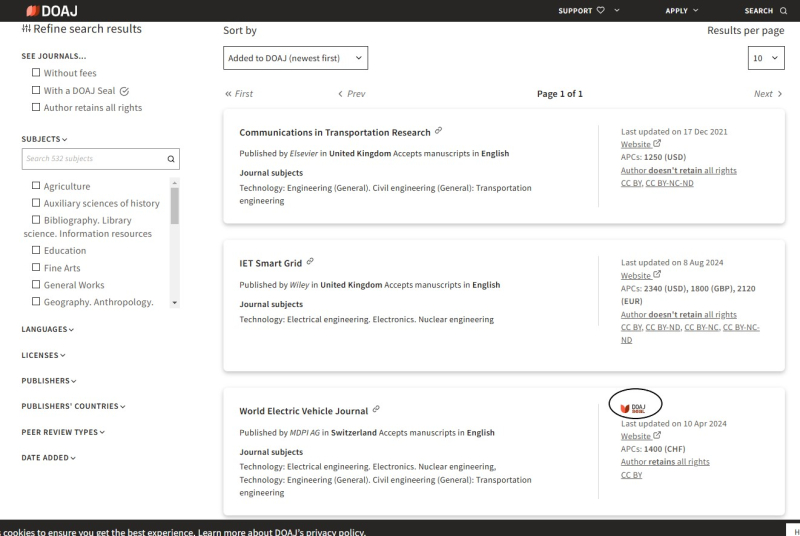Click the Search 532 subjects input field

(x=90, y=158)
